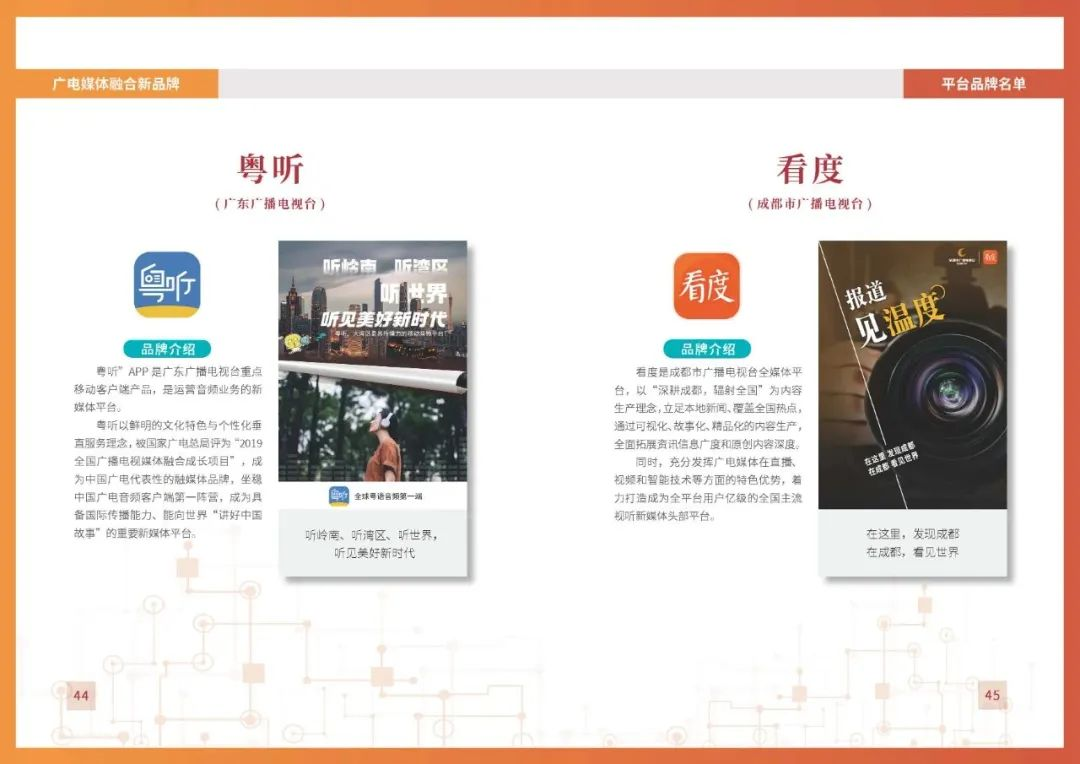This screenshot has height=764, width=1080.
Task: Open the 看度 camera lens poster image
Action: tap(913, 375)
